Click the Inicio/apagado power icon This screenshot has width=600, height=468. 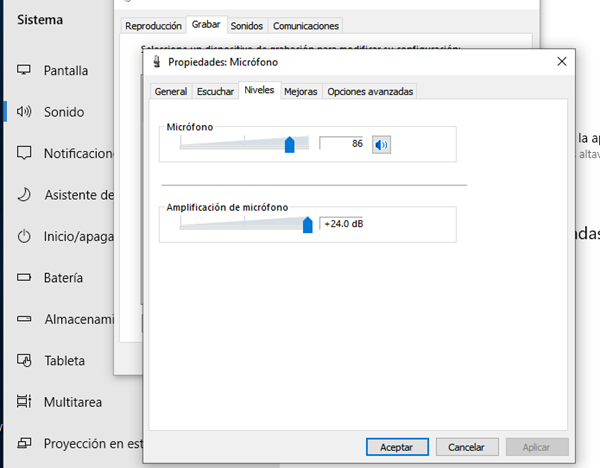pos(24,236)
